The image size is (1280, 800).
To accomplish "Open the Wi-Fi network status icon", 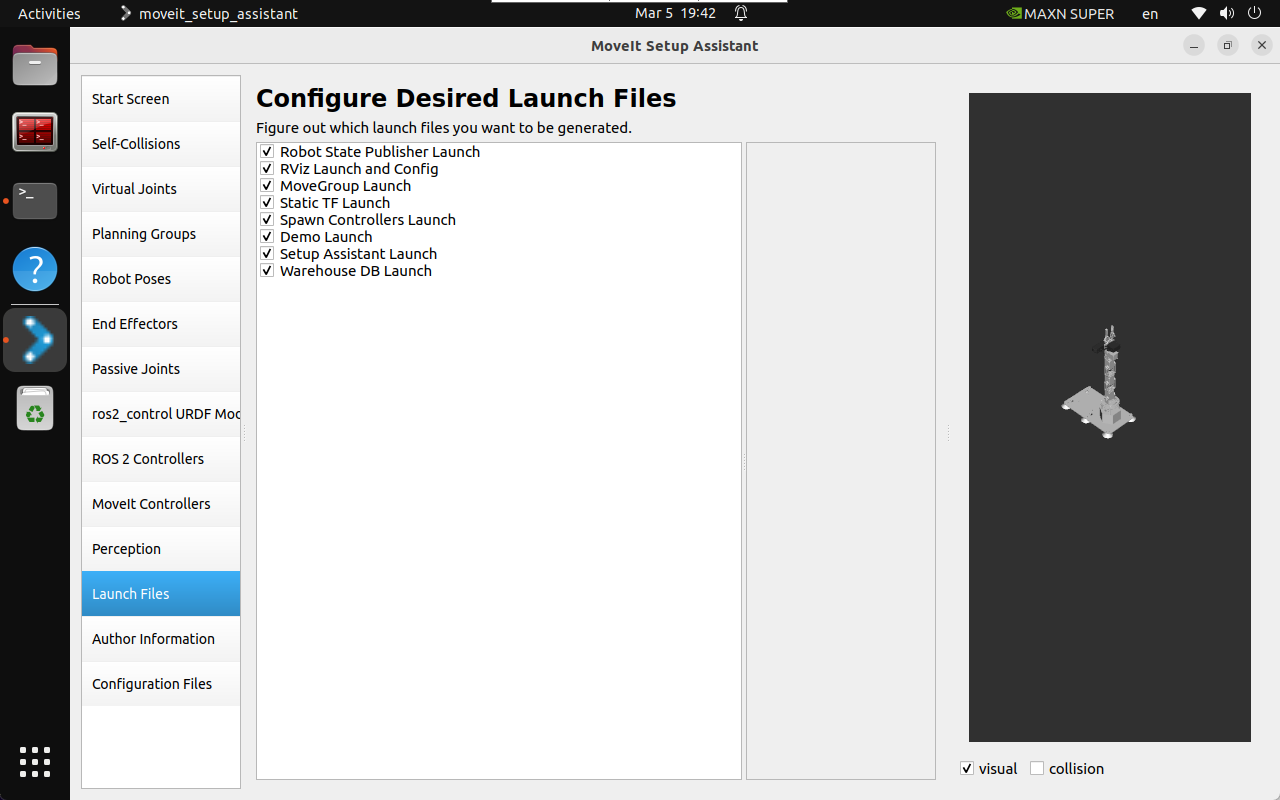I will pyautogui.click(x=1199, y=13).
